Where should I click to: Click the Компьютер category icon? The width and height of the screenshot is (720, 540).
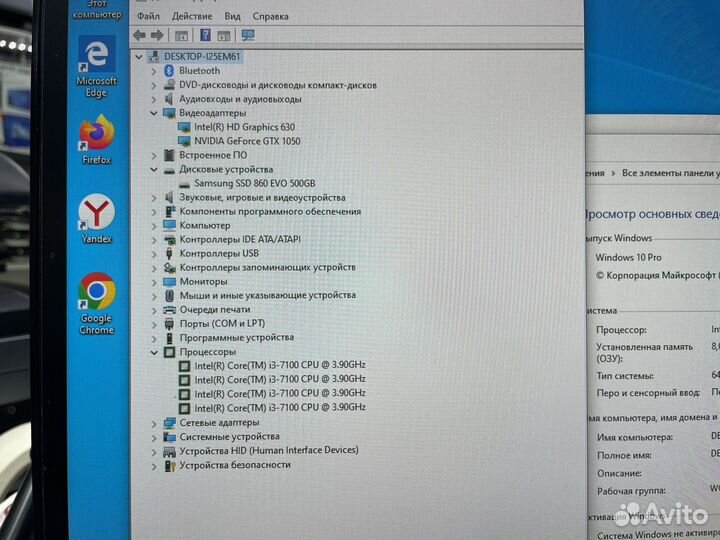169,225
